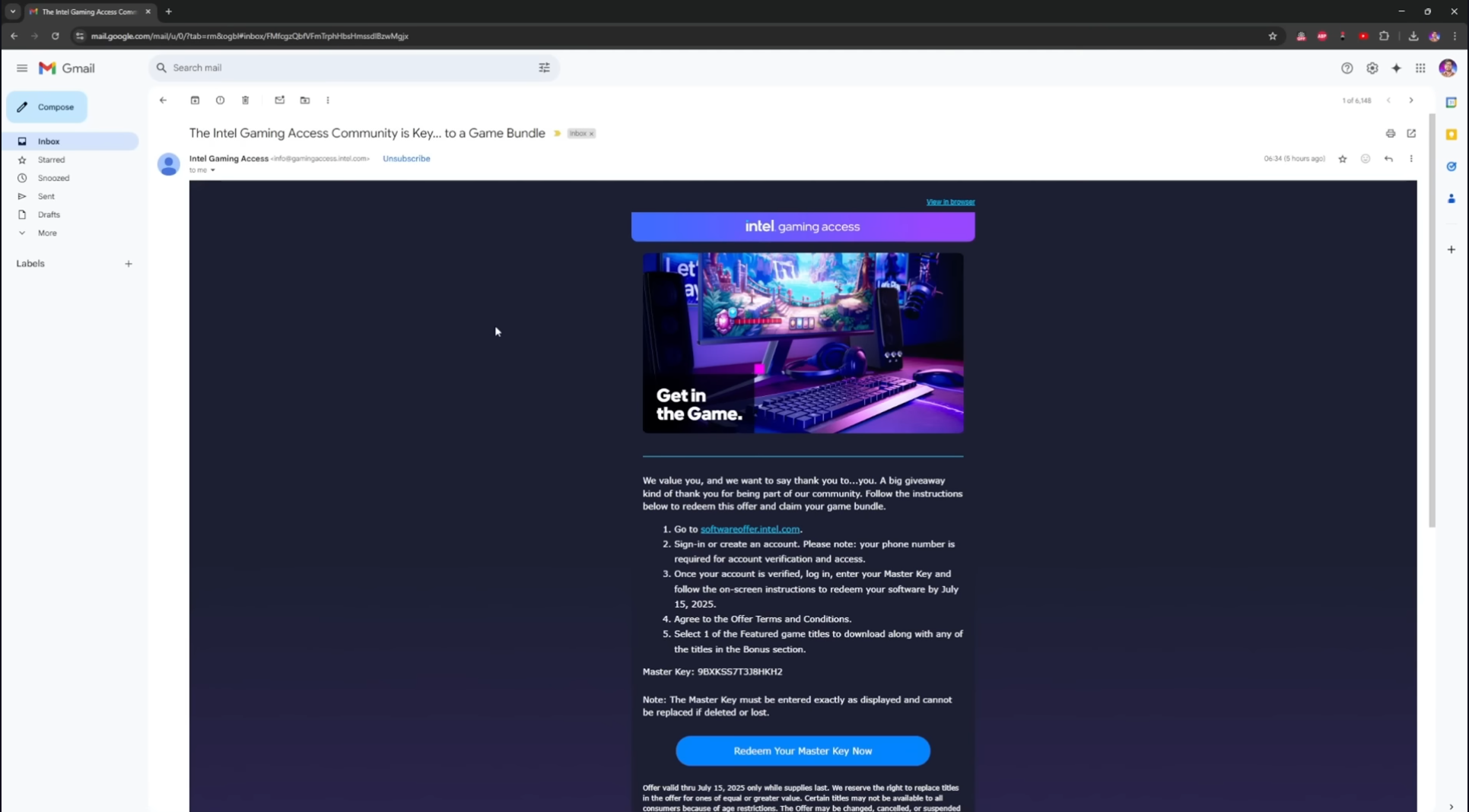Click the Move to folder icon
The image size is (1469, 812).
(305, 100)
